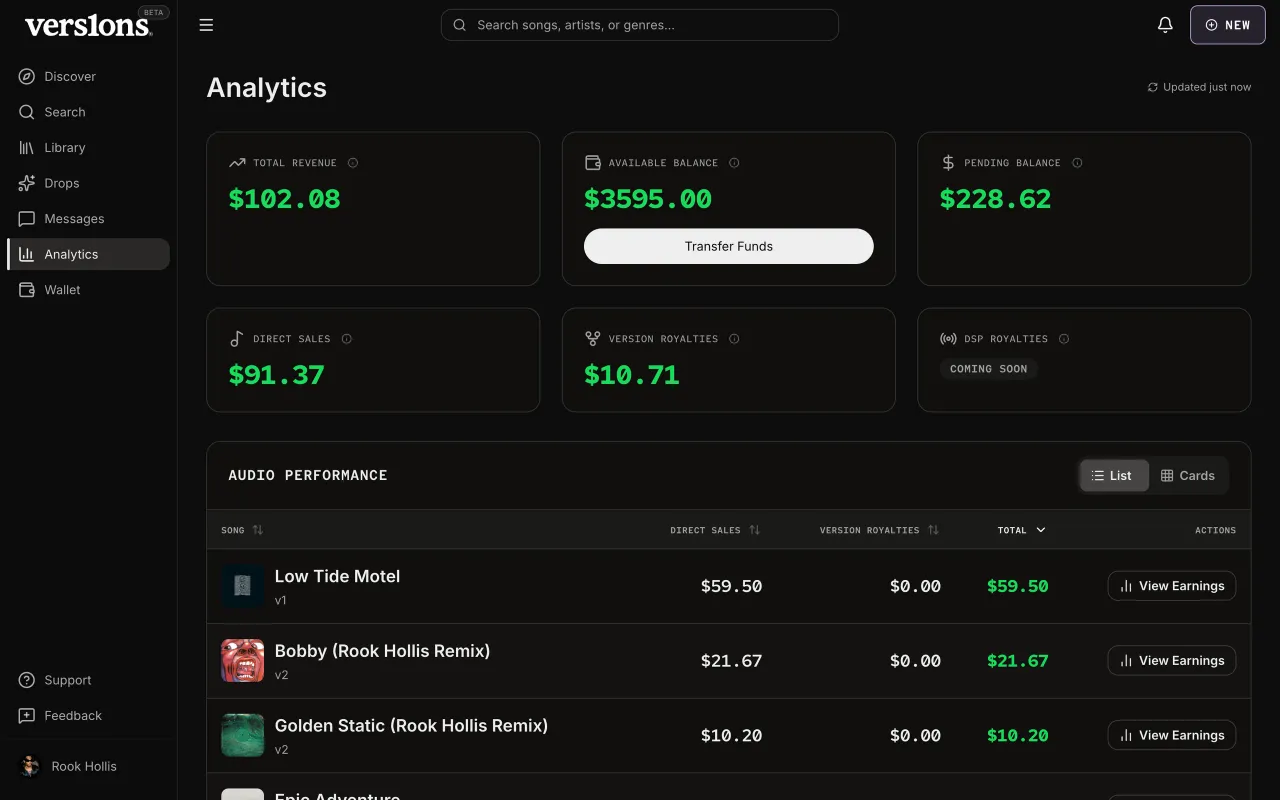Click the trending arrow icon in Total Revenue
The image size is (1280, 800).
[237, 163]
